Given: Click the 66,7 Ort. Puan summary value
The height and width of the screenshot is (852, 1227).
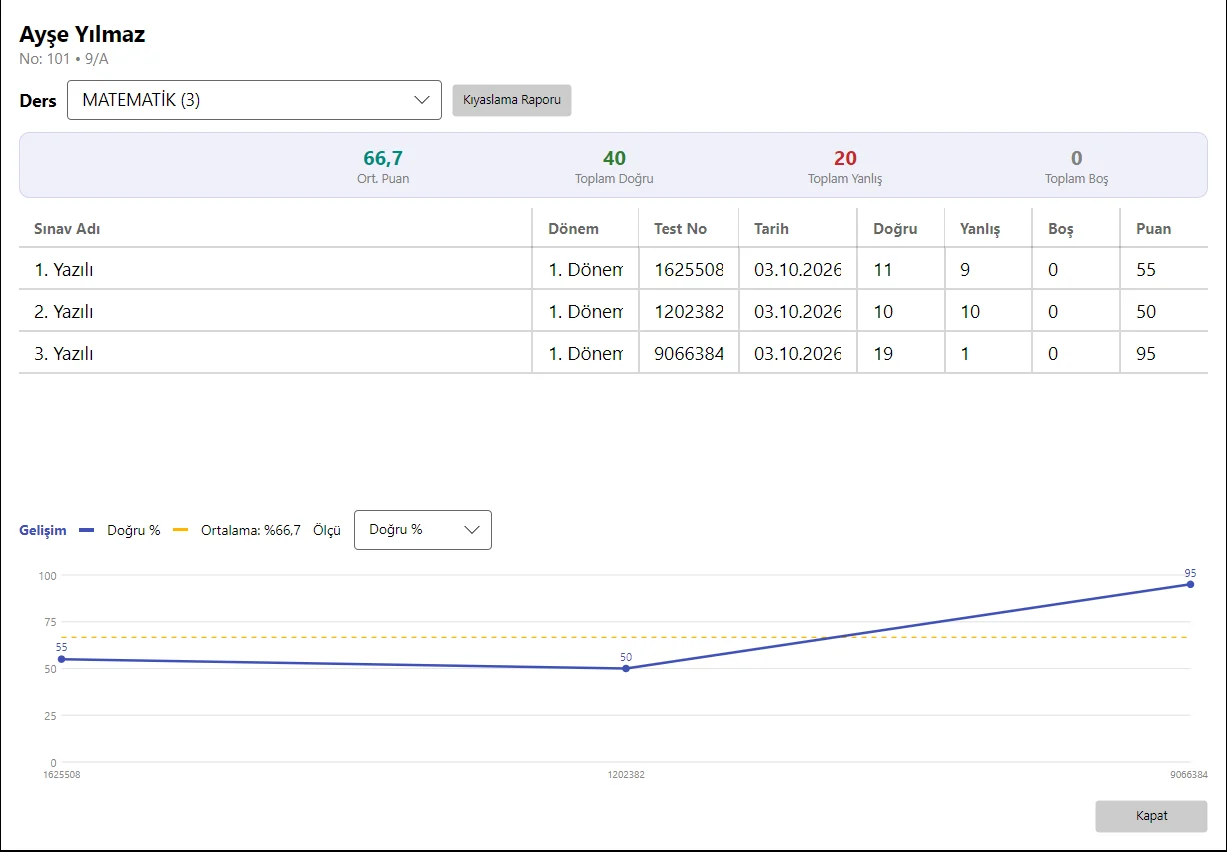Looking at the screenshot, I should click(383, 158).
